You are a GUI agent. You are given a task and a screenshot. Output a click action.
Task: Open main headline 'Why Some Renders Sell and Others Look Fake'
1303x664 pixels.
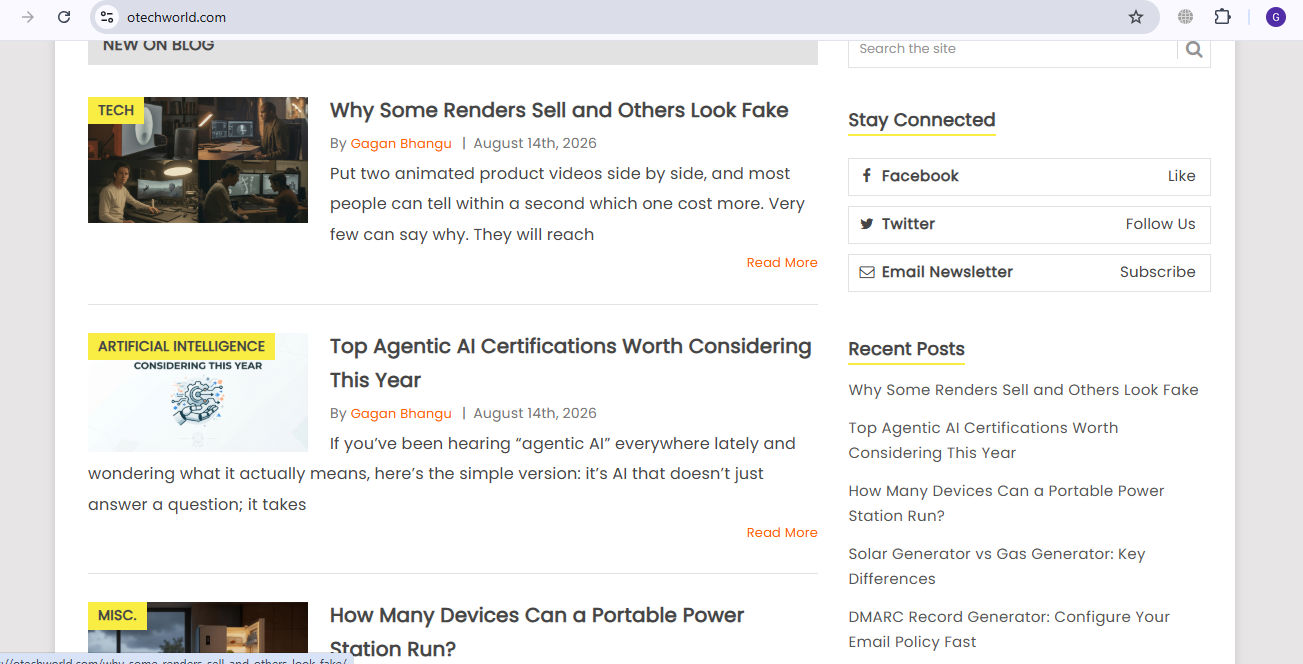[559, 110]
